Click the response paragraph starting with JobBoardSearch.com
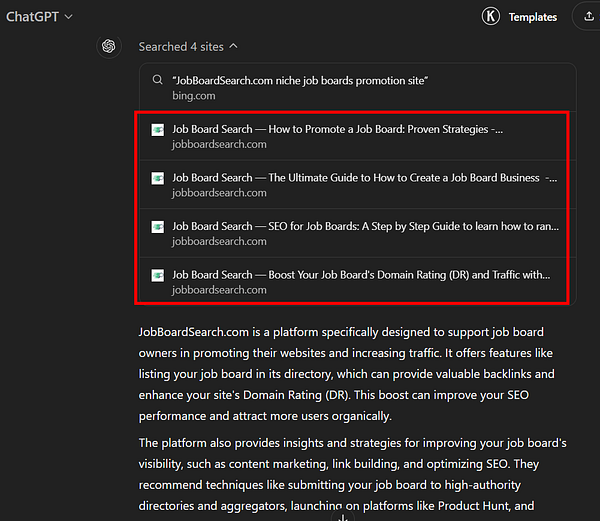 (x=345, y=373)
